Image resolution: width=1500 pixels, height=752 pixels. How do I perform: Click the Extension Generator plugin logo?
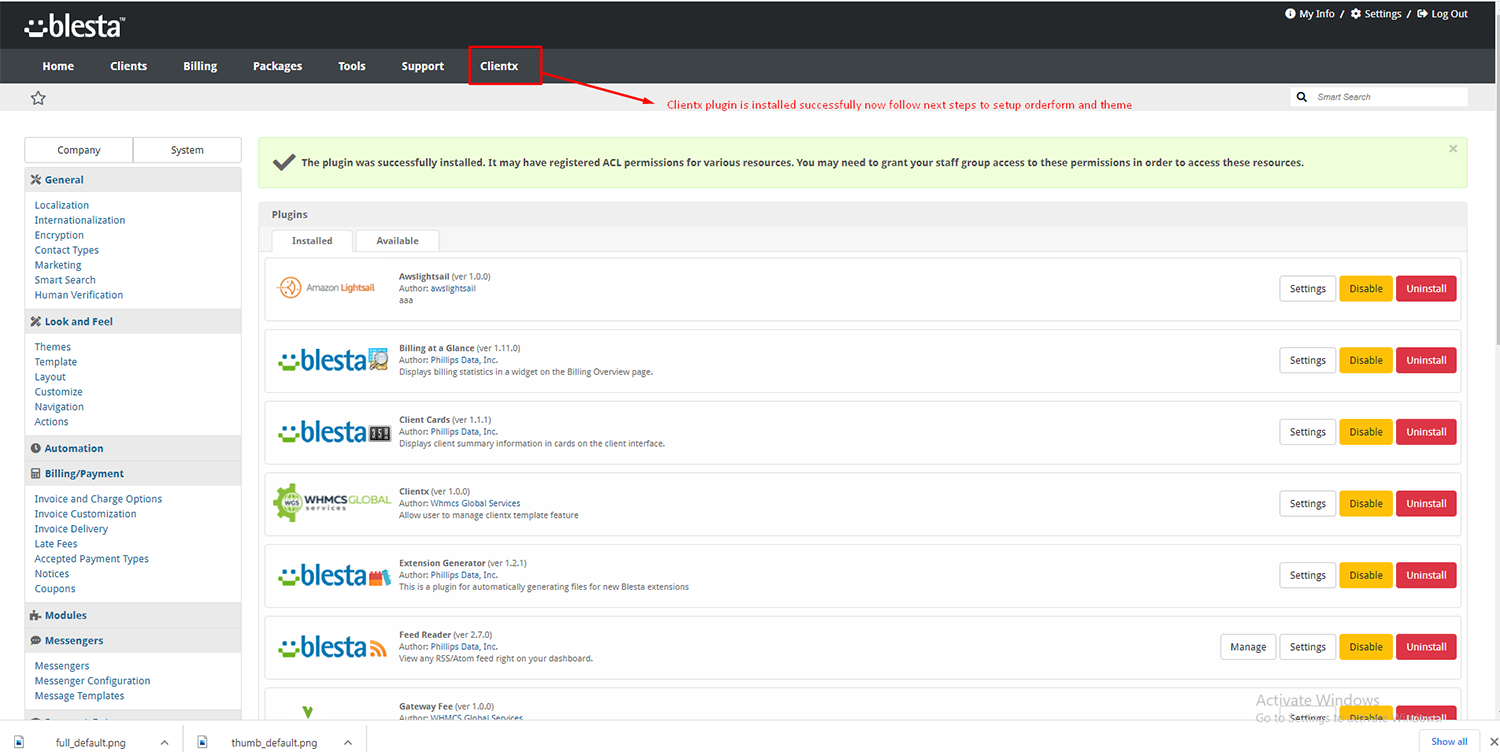point(332,575)
